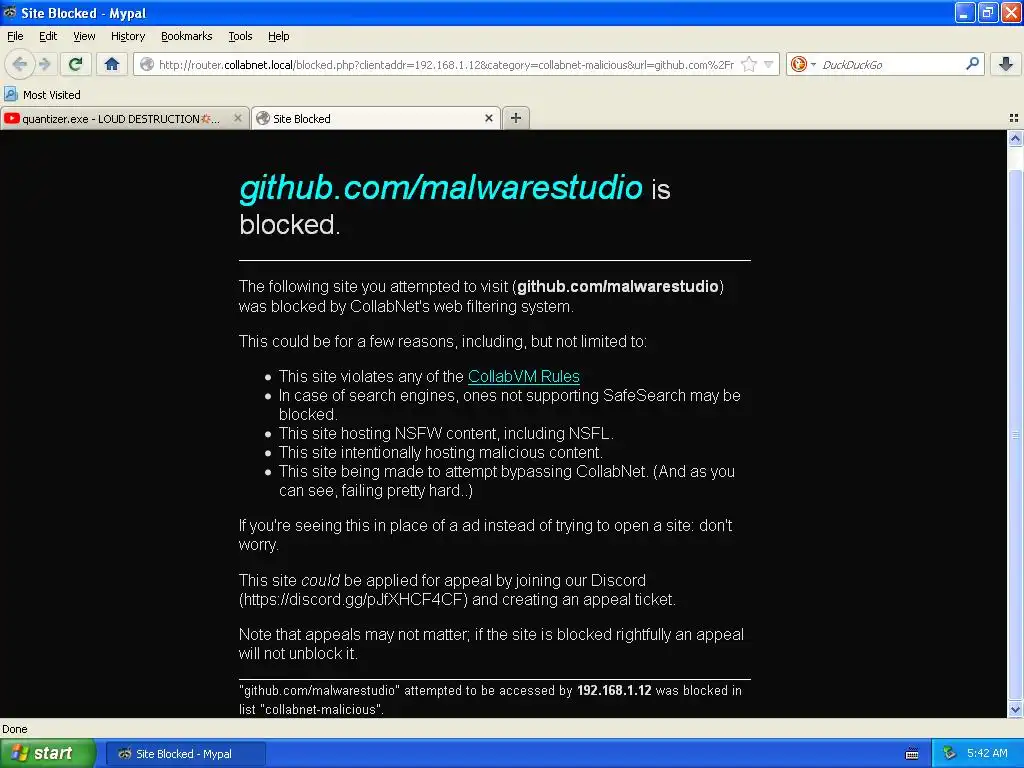This screenshot has height=768, width=1024.
Task: Click the YouTube favicon on quantizer.exe tab
Action: [11, 118]
